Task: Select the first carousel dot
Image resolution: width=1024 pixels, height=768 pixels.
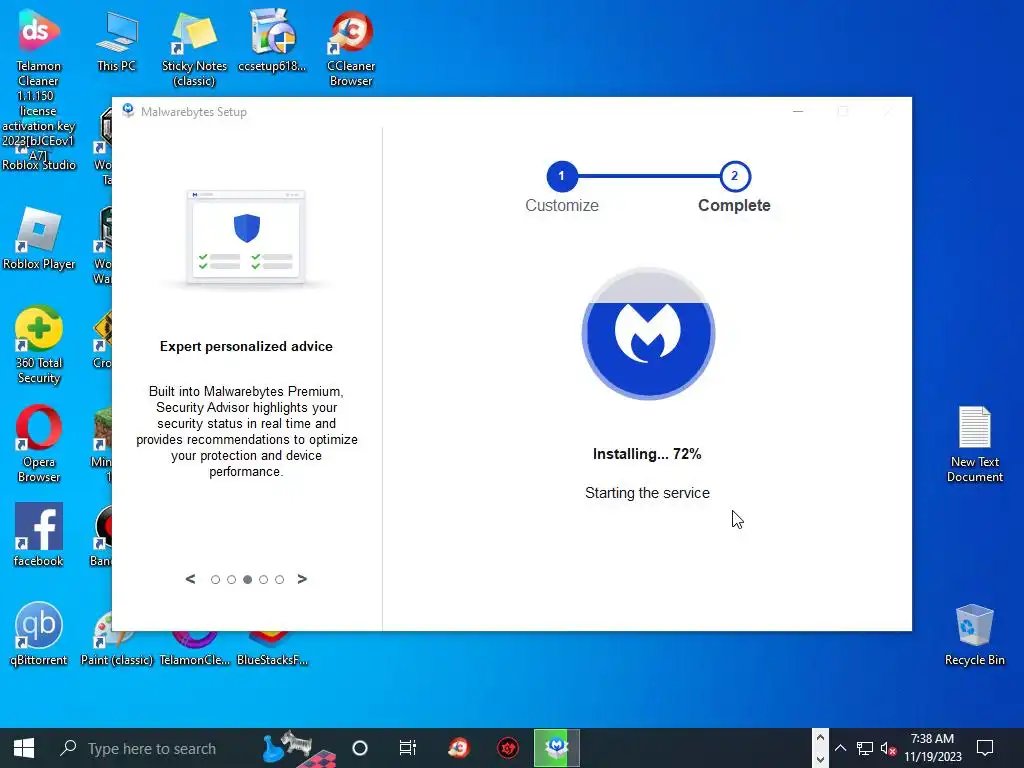Action: (x=215, y=580)
